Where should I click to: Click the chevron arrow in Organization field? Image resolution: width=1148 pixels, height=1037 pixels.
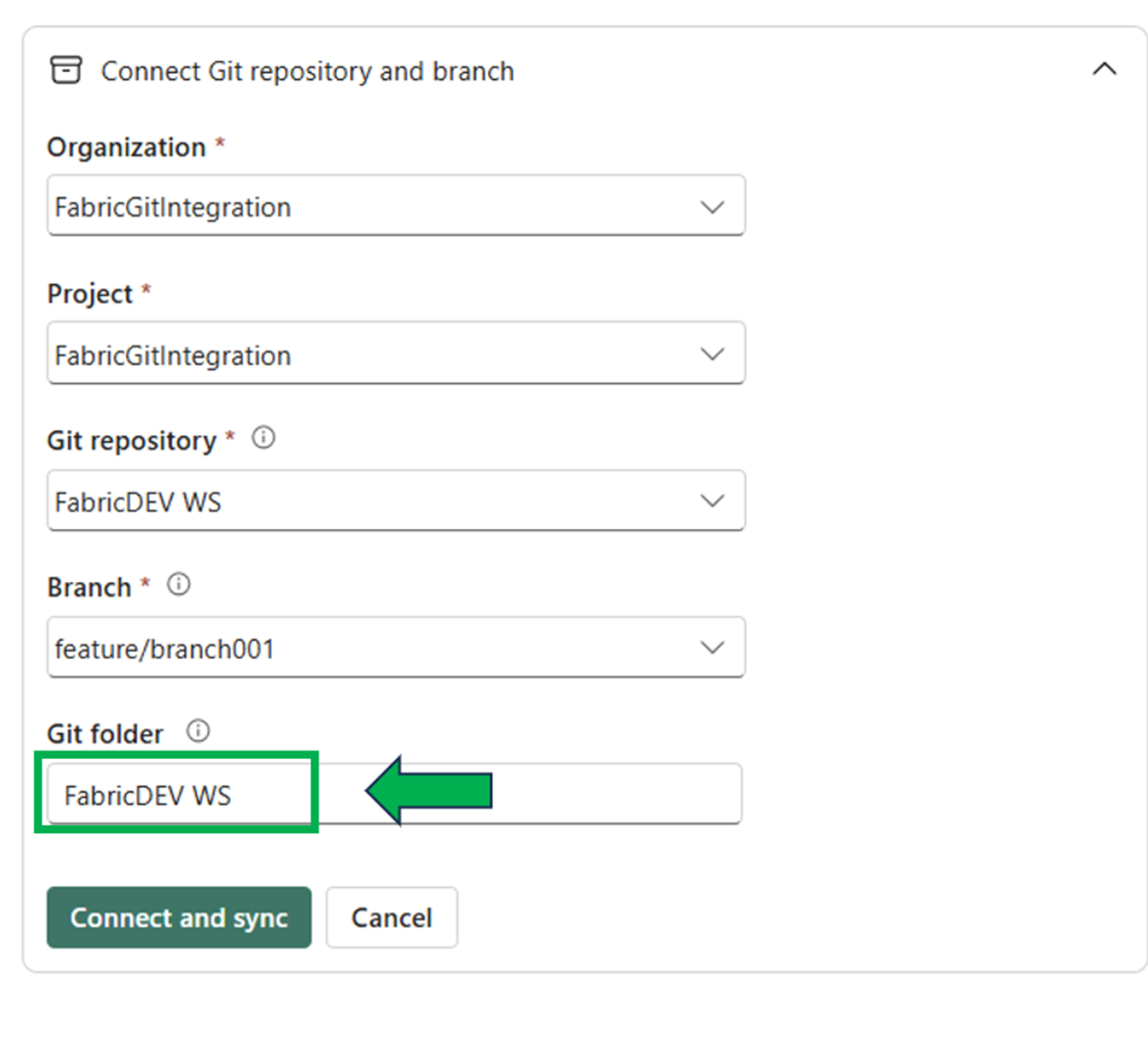coord(712,207)
